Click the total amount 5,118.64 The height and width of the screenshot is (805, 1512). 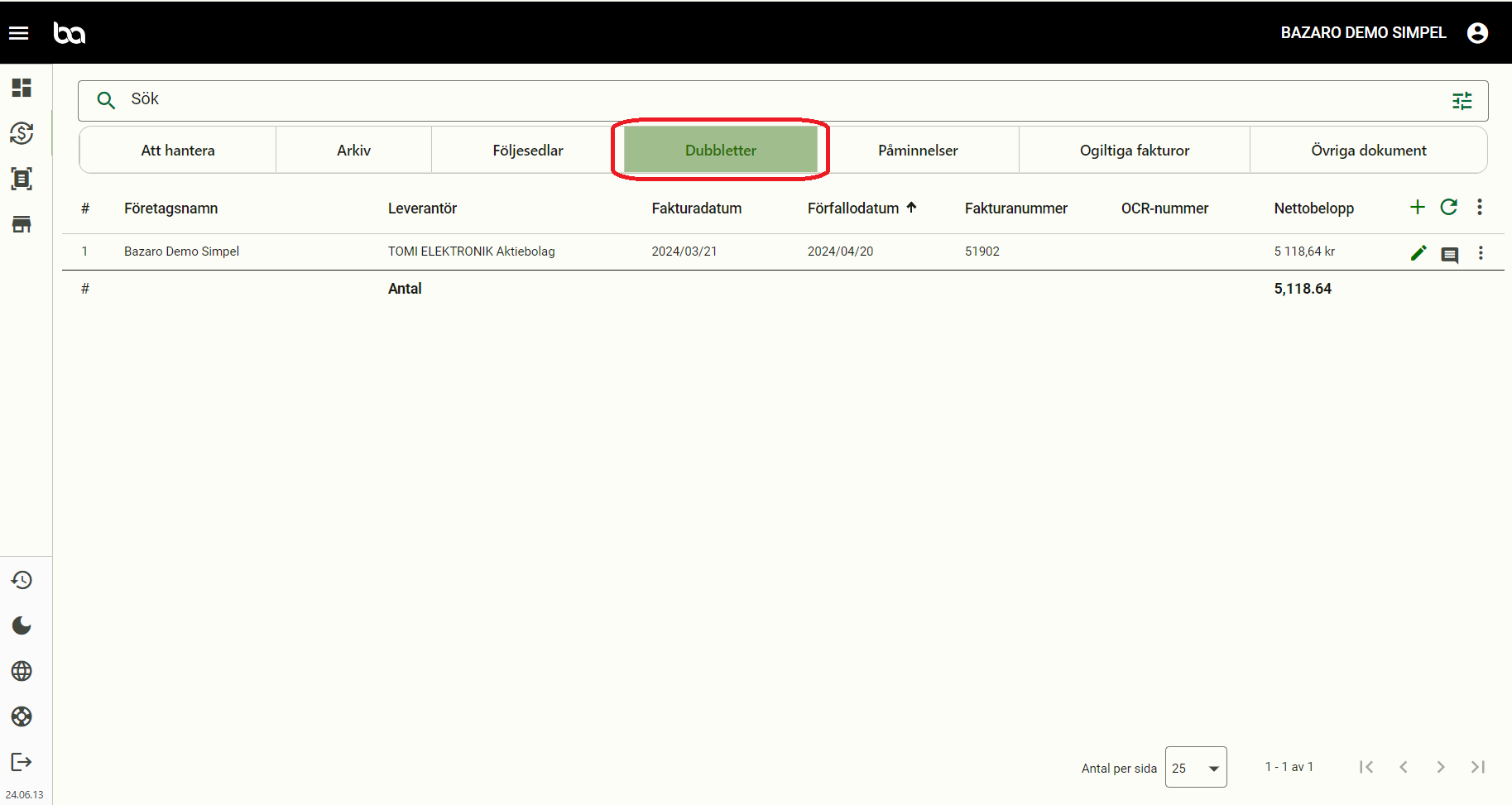(1303, 289)
